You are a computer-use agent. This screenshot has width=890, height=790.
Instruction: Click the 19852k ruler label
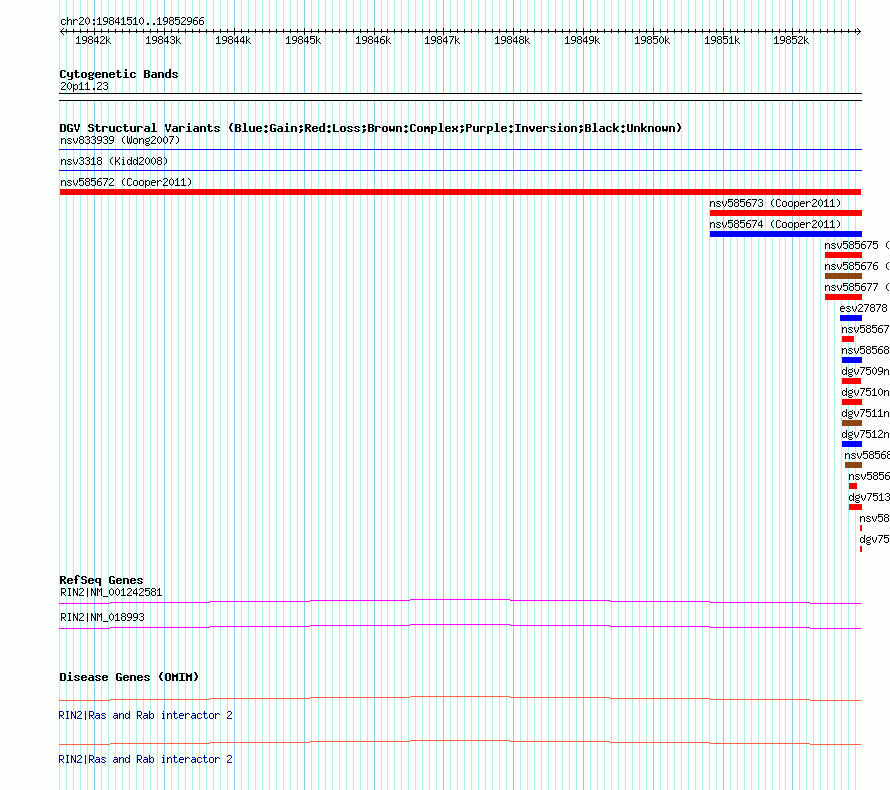point(791,40)
